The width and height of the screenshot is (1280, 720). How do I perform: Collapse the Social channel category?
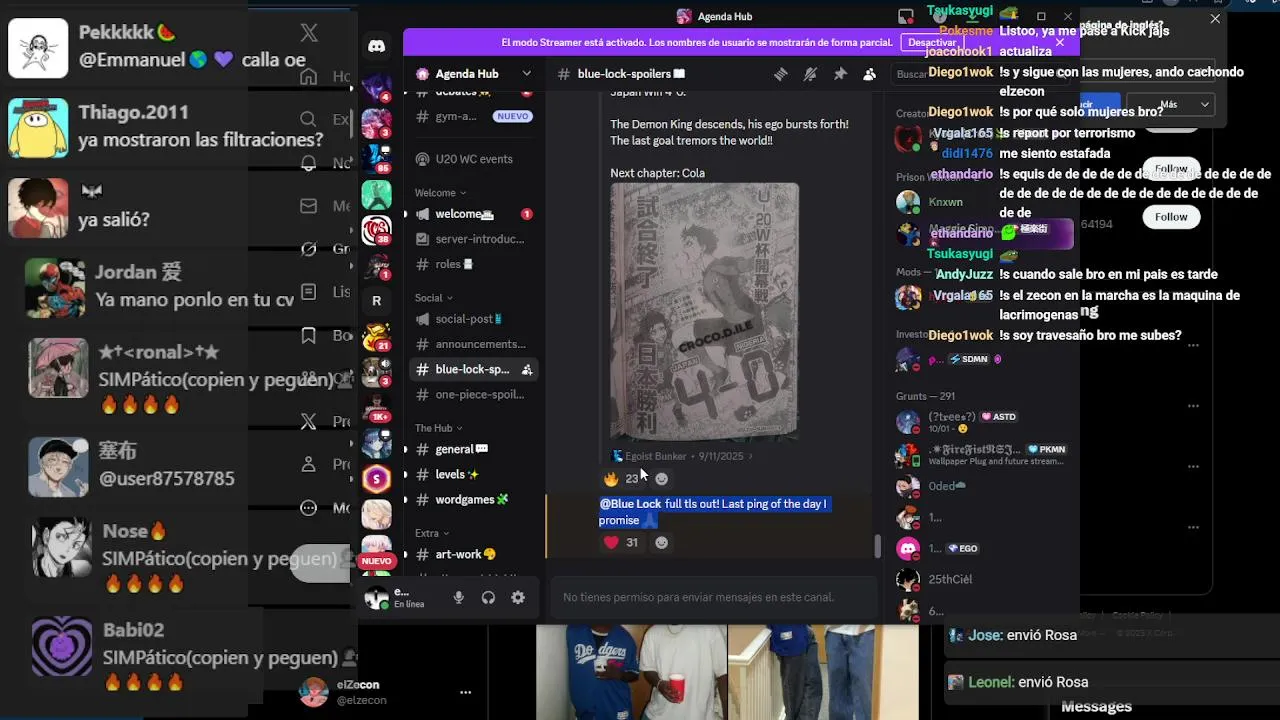pyautogui.click(x=434, y=298)
